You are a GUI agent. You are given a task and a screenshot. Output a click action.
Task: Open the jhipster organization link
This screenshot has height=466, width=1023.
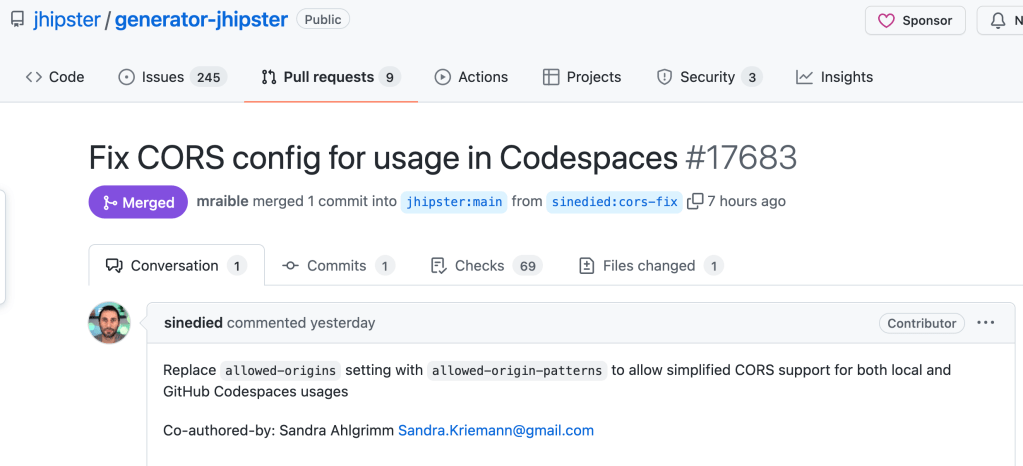67,20
